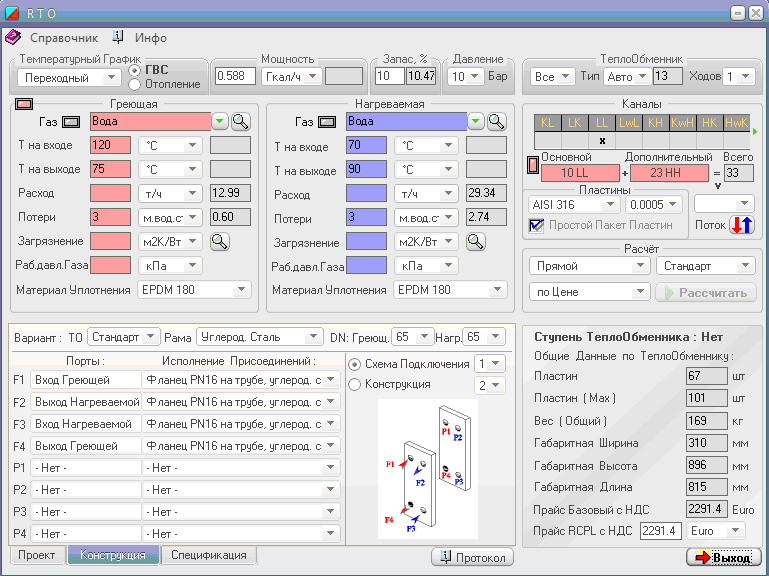Open the Переходный temperature schedule dropdown
Viewport: 769px width, 576px height.
pos(111,77)
